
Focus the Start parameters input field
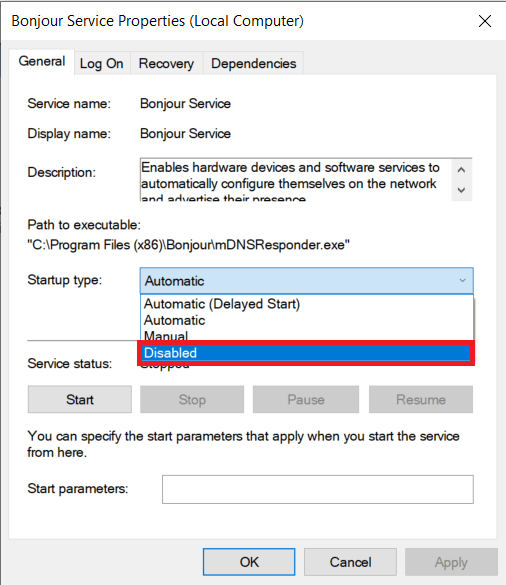[x=318, y=489]
